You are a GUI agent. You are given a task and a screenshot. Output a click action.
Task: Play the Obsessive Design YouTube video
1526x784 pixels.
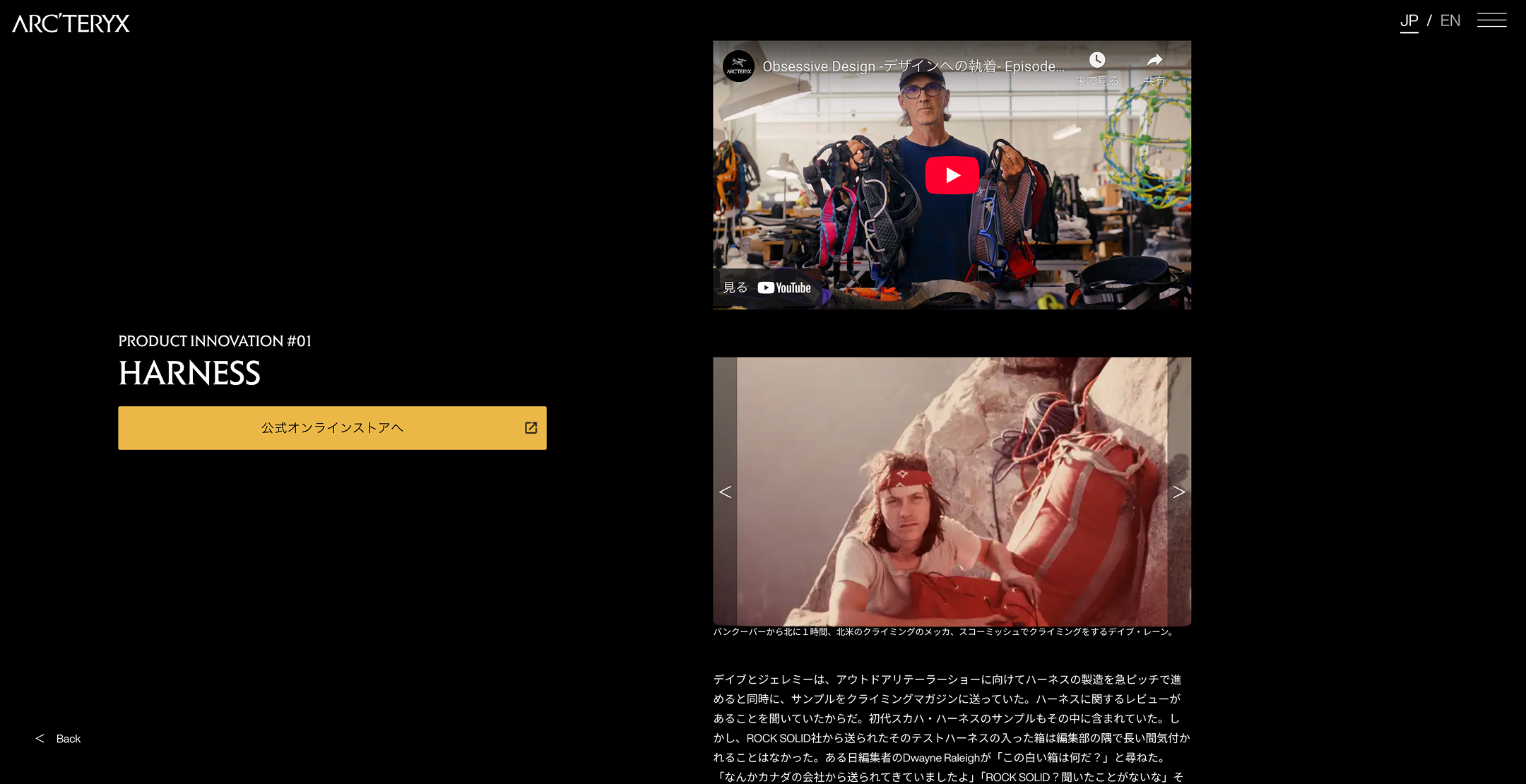click(x=952, y=175)
